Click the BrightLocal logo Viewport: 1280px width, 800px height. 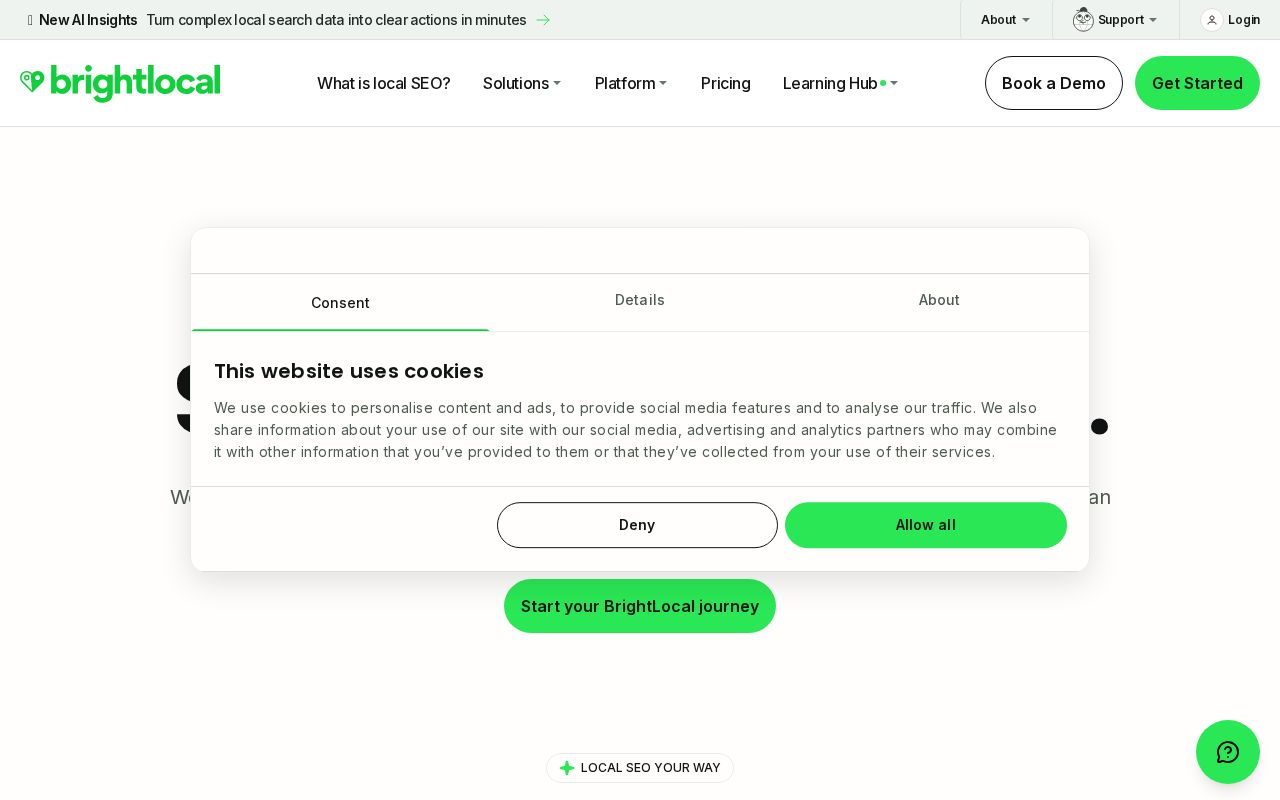(120, 83)
